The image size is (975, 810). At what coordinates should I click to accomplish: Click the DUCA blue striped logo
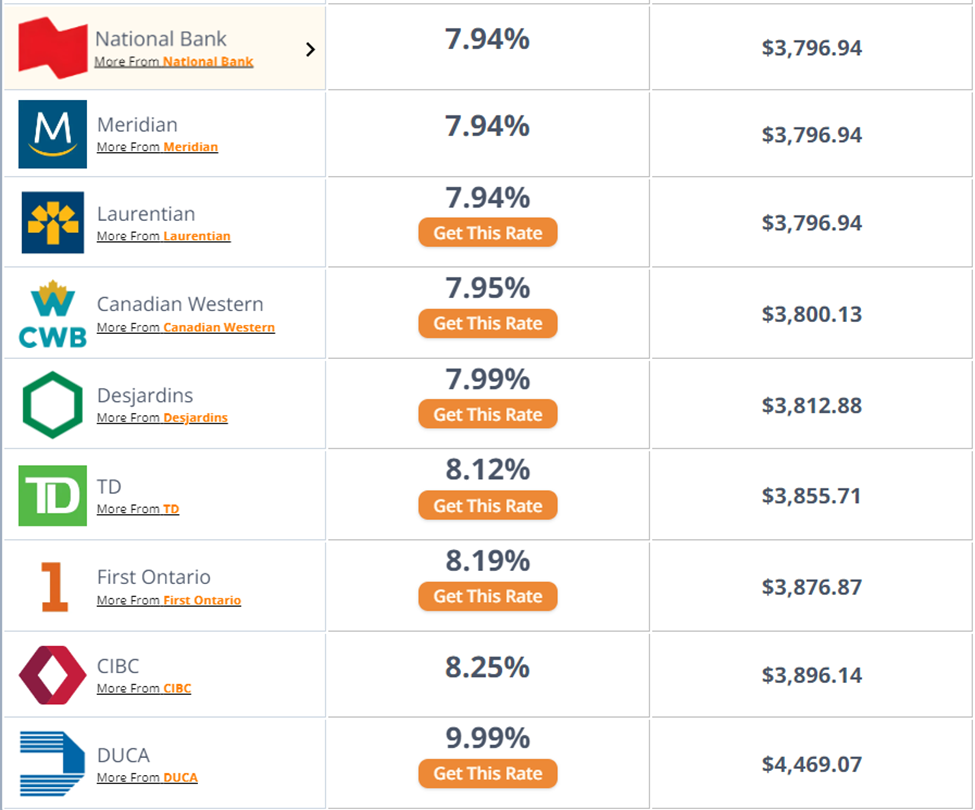pos(52,764)
